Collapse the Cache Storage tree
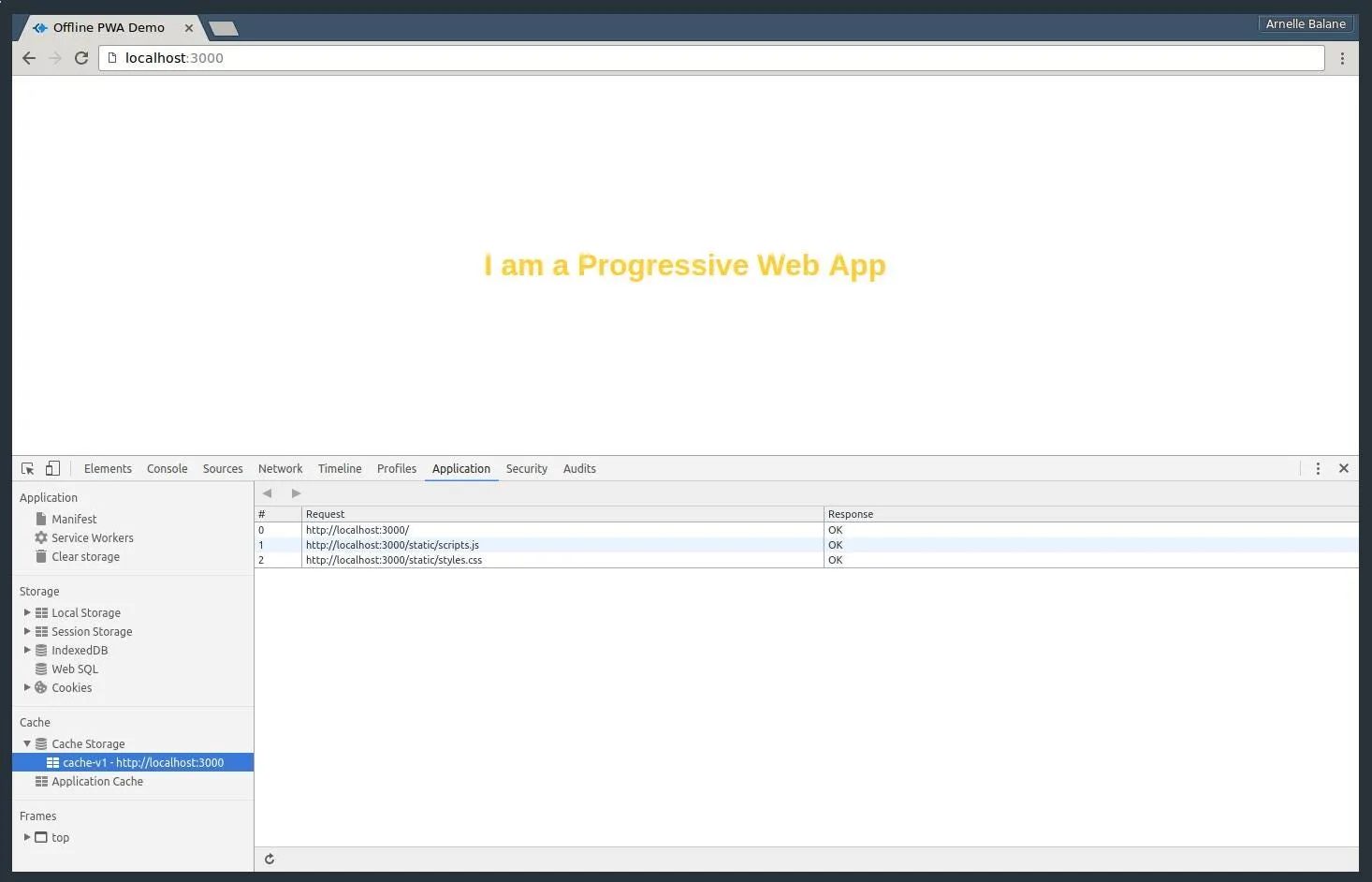Viewport: 1372px width, 882px height. pyautogui.click(x=27, y=743)
